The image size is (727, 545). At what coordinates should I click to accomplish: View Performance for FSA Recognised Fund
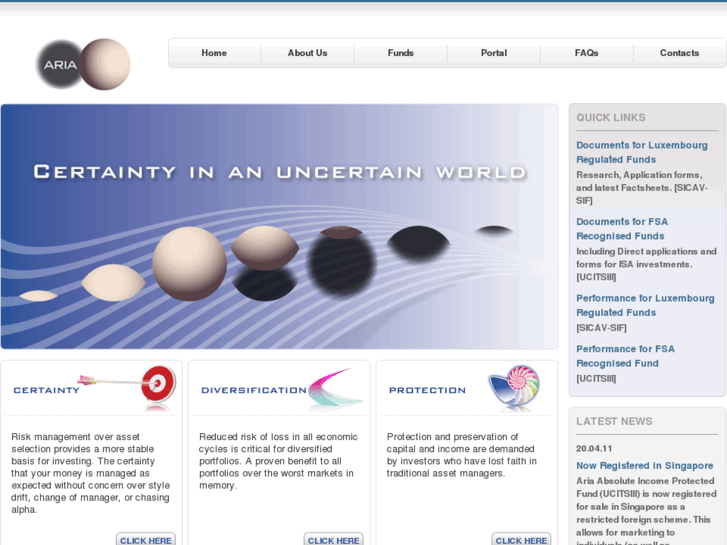click(x=625, y=356)
